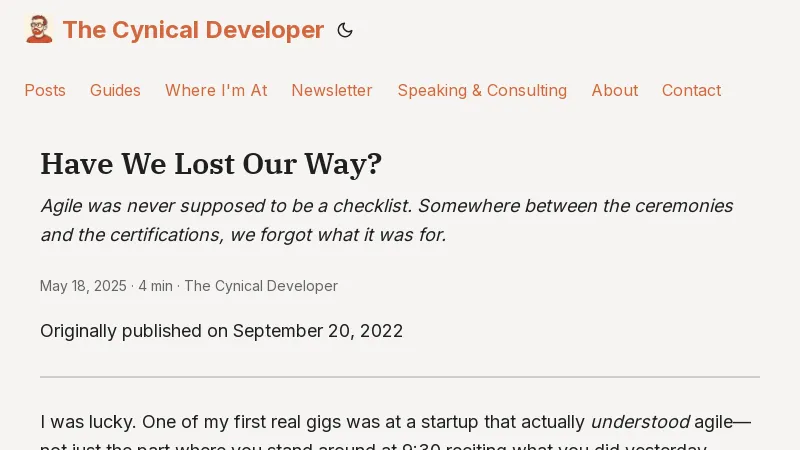The width and height of the screenshot is (800, 450).
Task: Open the Contact navigation link
Action: pos(691,90)
